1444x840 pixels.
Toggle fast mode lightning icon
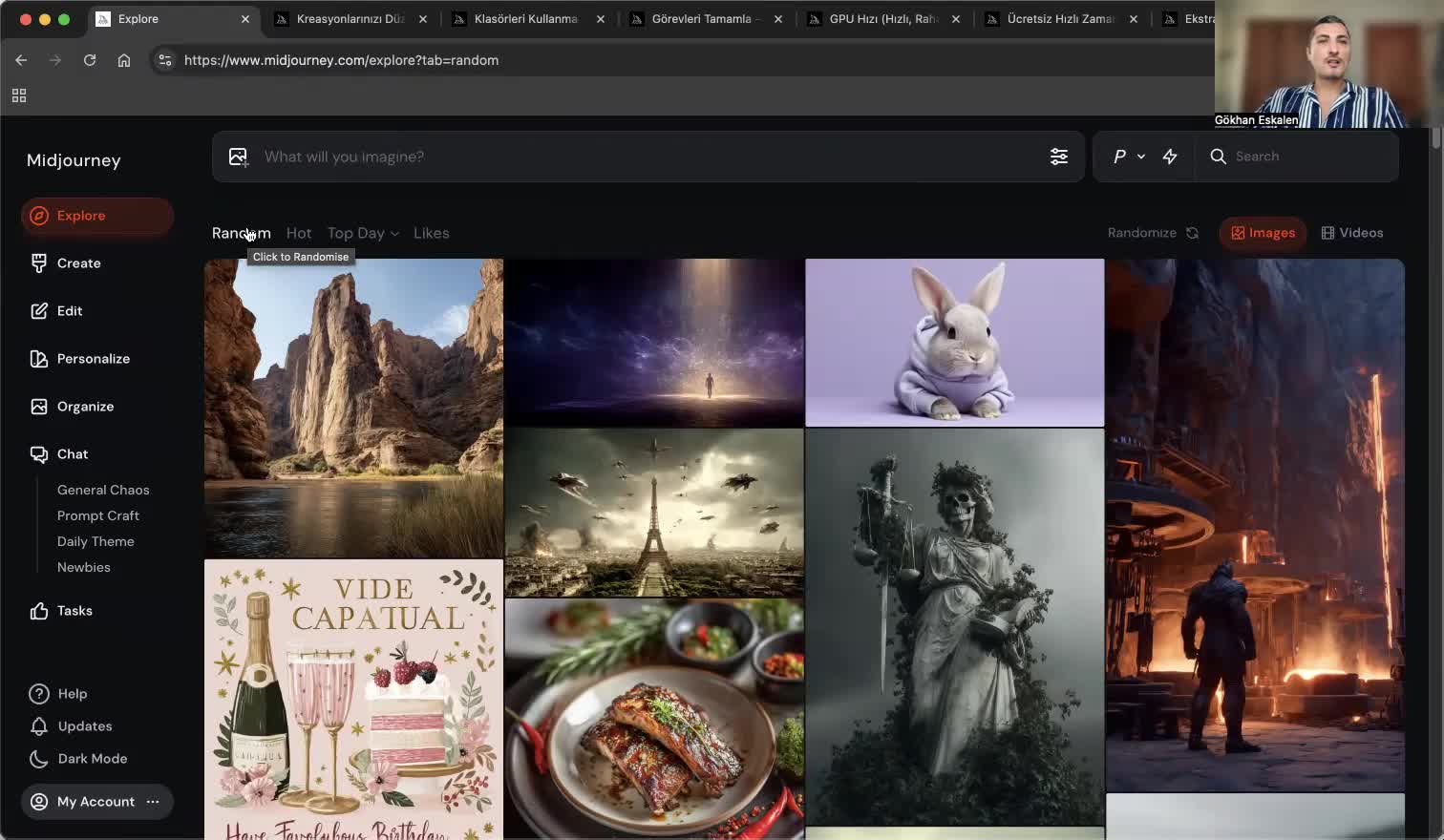(x=1170, y=157)
